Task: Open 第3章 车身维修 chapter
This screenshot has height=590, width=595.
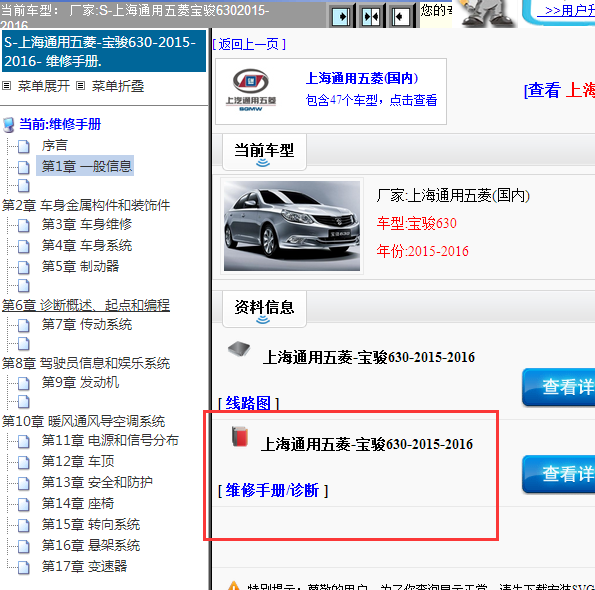Action: [87, 225]
